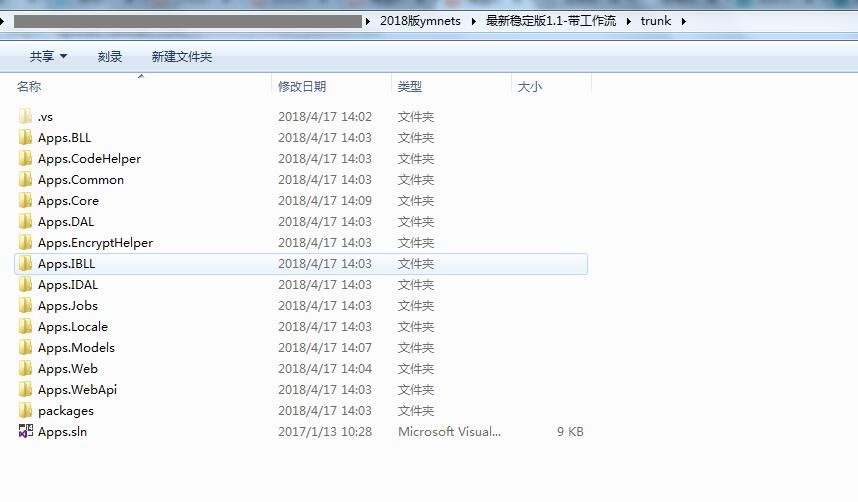Expand the arrow after 最新稳定版1.1-带工作流 breadcrumb
Image resolution: width=858 pixels, height=502 pixels.
pos(628,21)
